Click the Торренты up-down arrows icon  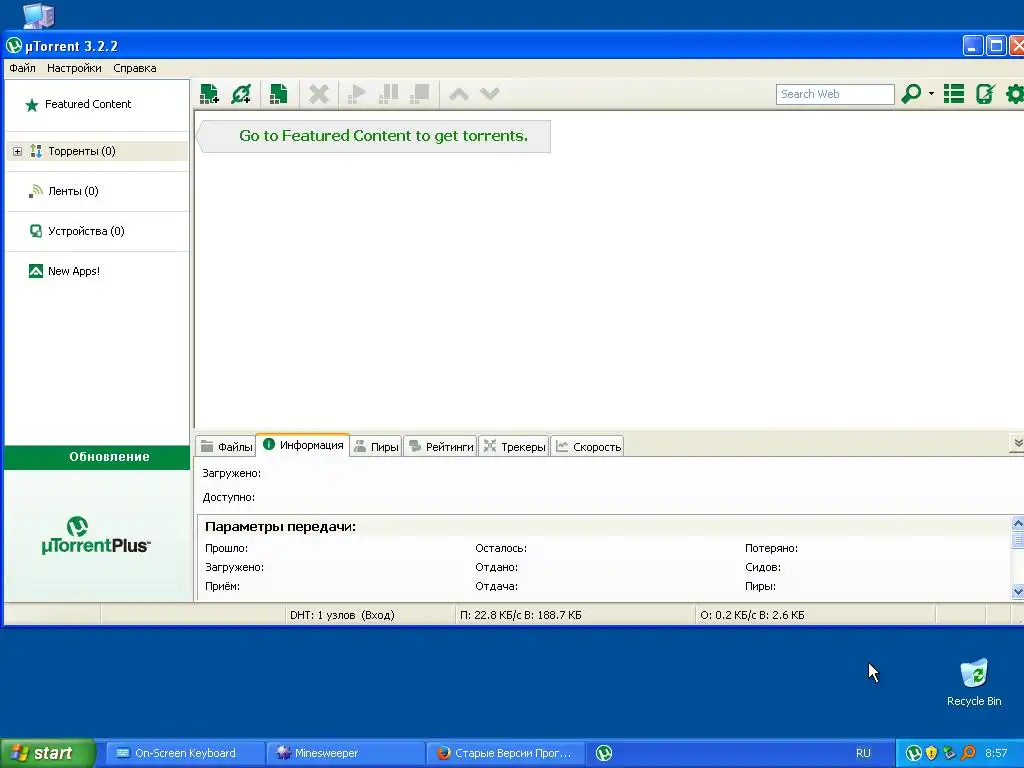(36, 152)
